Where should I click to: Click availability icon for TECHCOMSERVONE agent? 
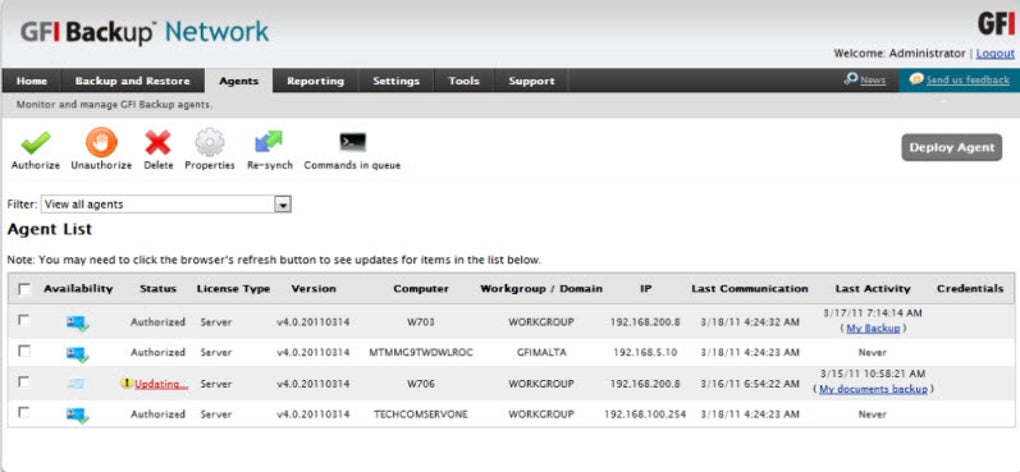tap(77, 414)
